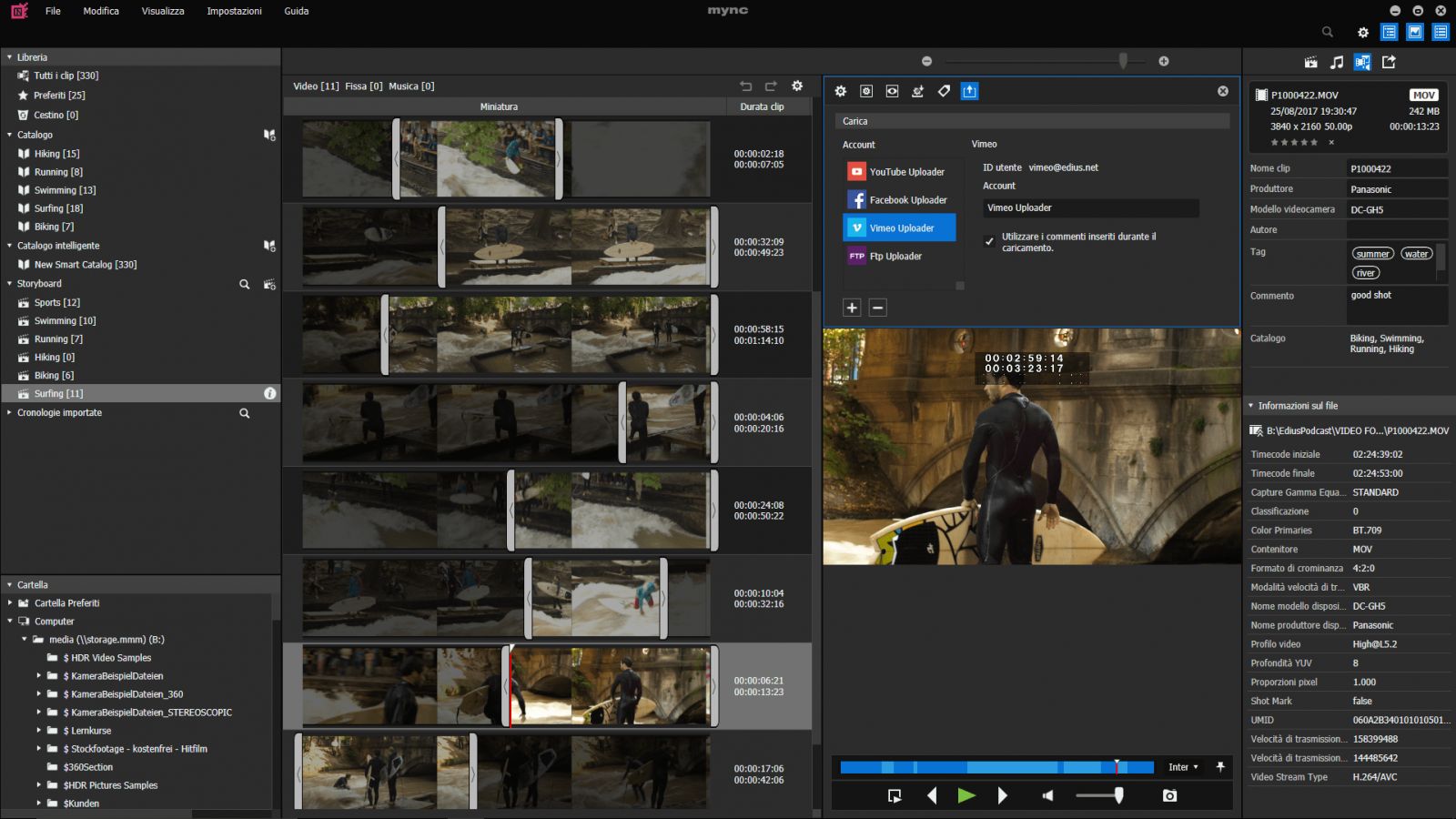Click the snapshot camera icon in player
1456x819 pixels.
[x=1169, y=795]
